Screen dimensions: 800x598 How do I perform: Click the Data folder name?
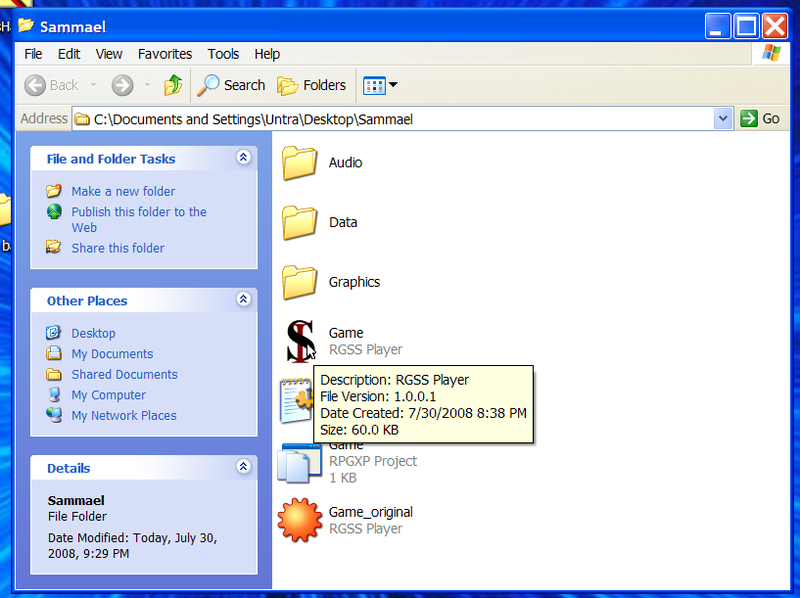[343, 222]
